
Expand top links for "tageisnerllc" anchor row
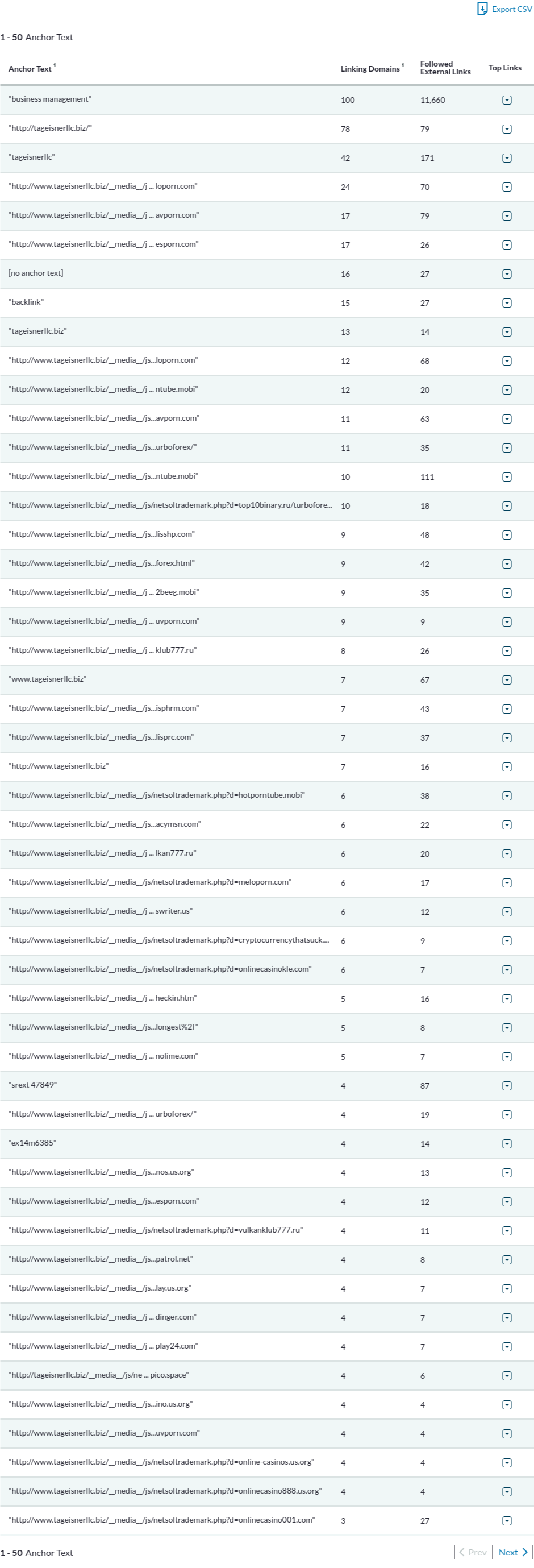pyautogui.click(x=507, y=158)
